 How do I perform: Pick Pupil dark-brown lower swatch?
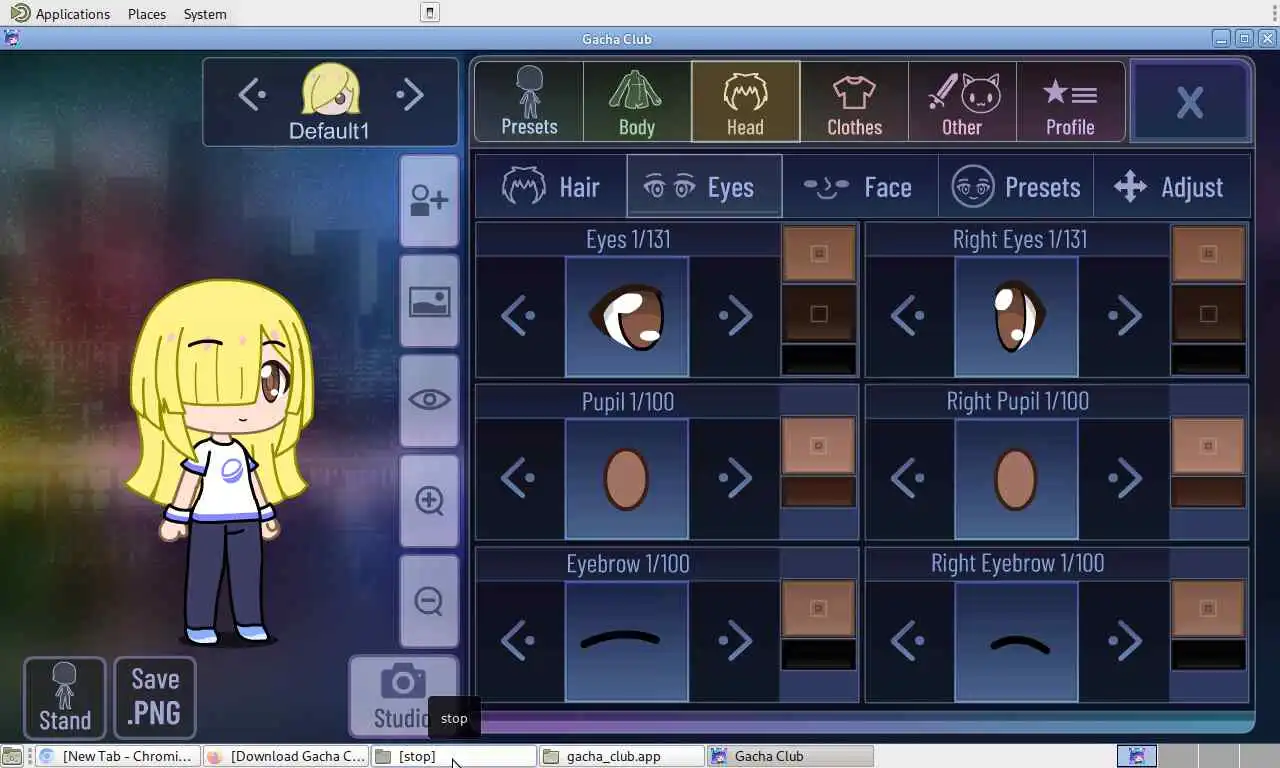coord(819,492)
